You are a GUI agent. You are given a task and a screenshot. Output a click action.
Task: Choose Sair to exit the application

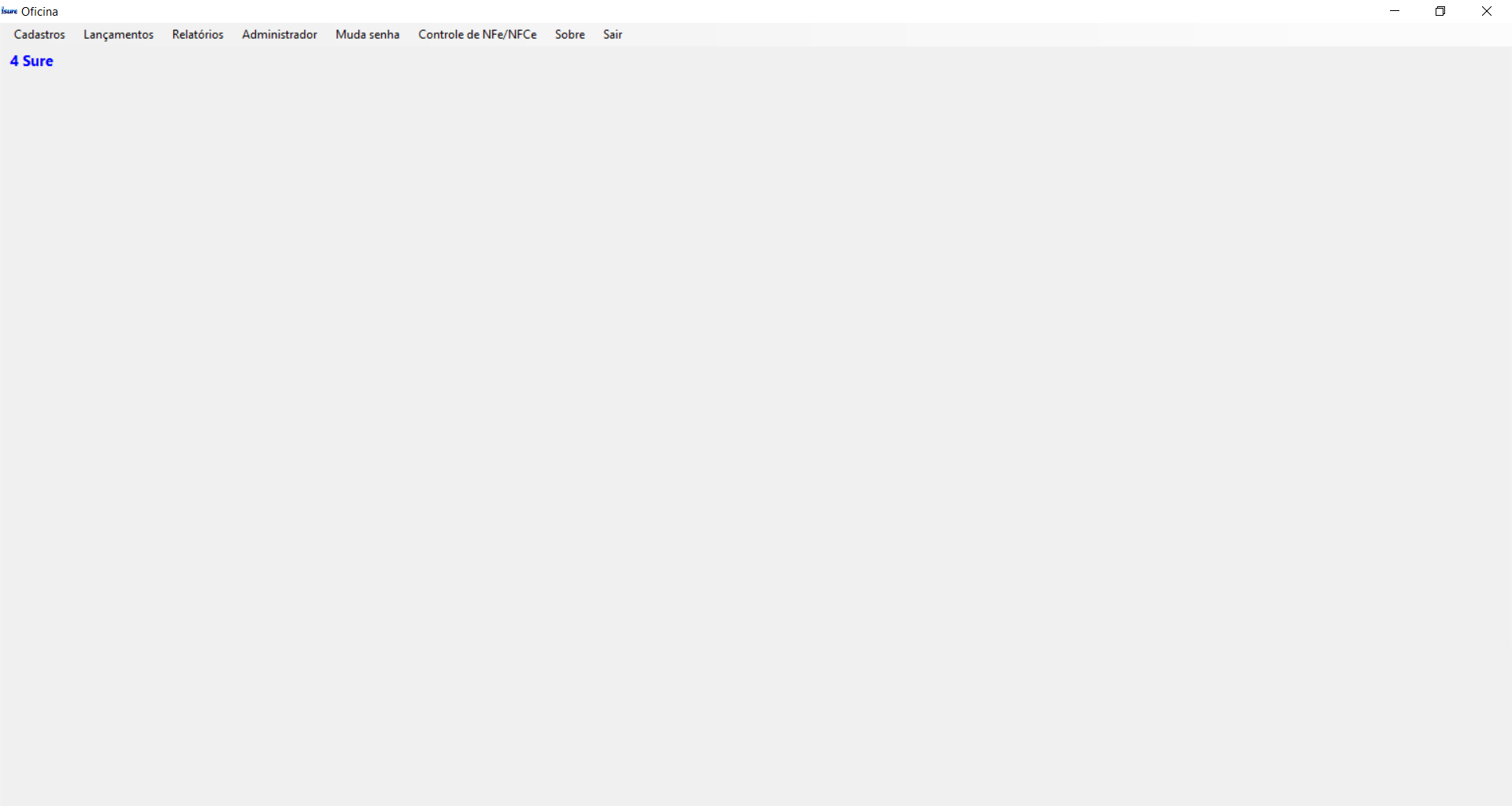point(613,35)
